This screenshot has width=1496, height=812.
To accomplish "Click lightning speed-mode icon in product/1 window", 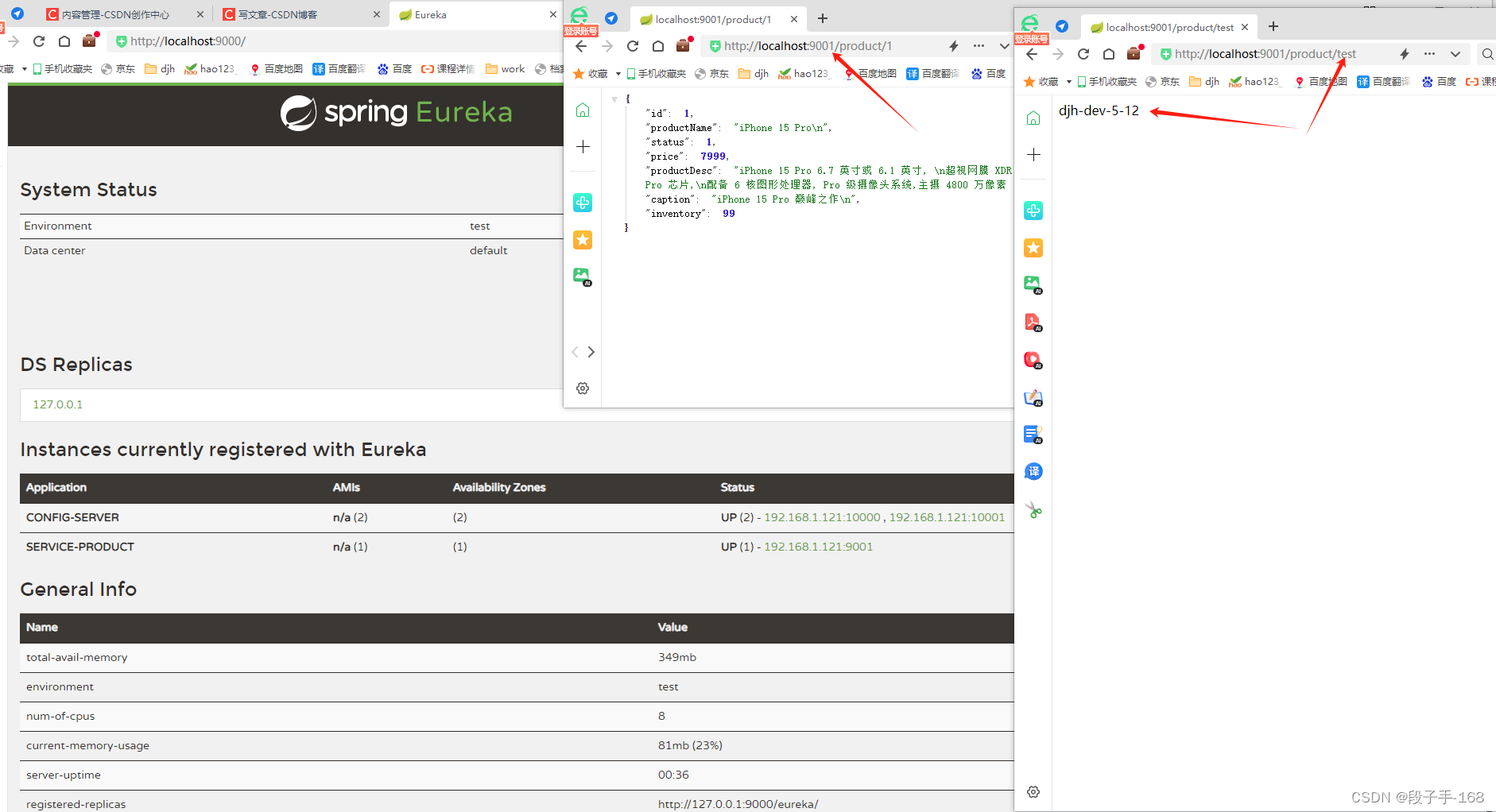I will tap(954, 46).
